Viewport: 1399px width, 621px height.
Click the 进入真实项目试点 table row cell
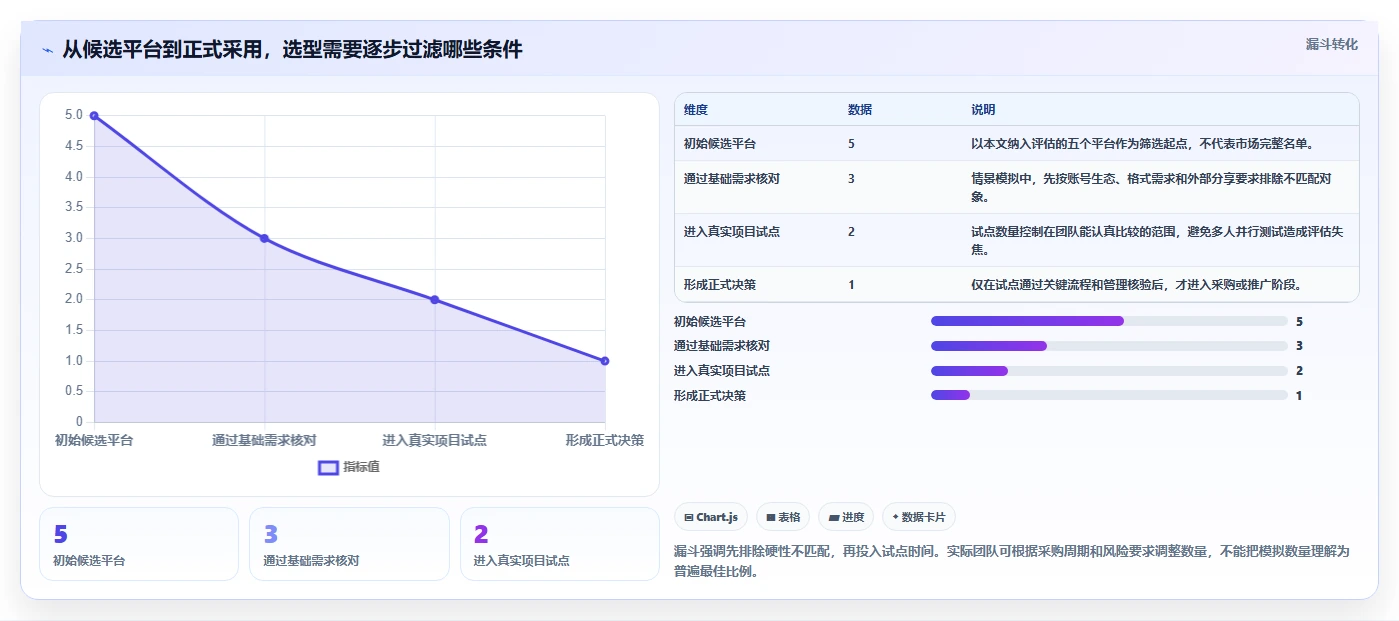pyautogui.click(x=732, y=232)
